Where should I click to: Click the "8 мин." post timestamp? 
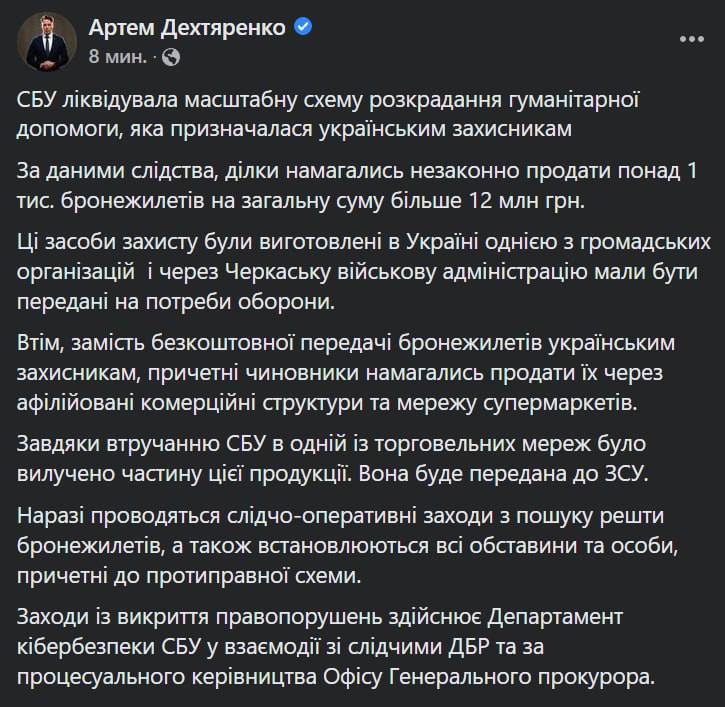tap(117, 57)
